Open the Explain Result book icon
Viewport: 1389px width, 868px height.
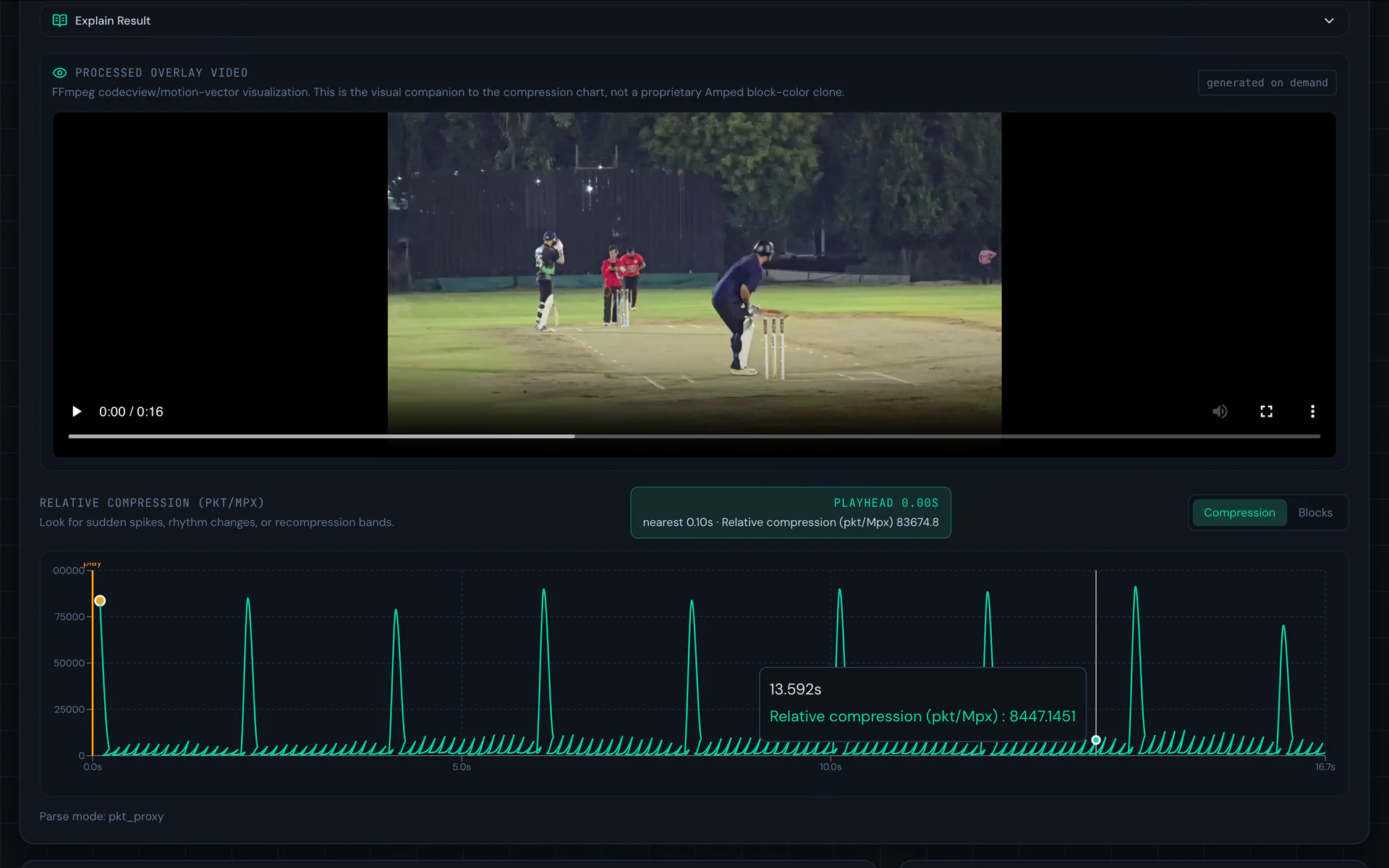click(60, 20)
